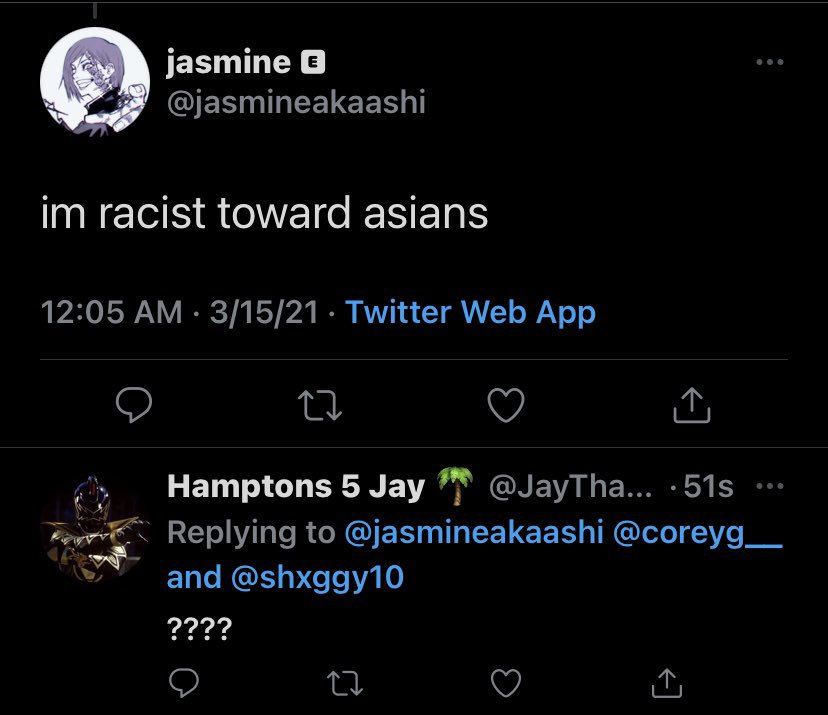The image size is (828, 715).
Task: Open Hamptons 5 Jay's profile avatar
Action: click(95, 529)
